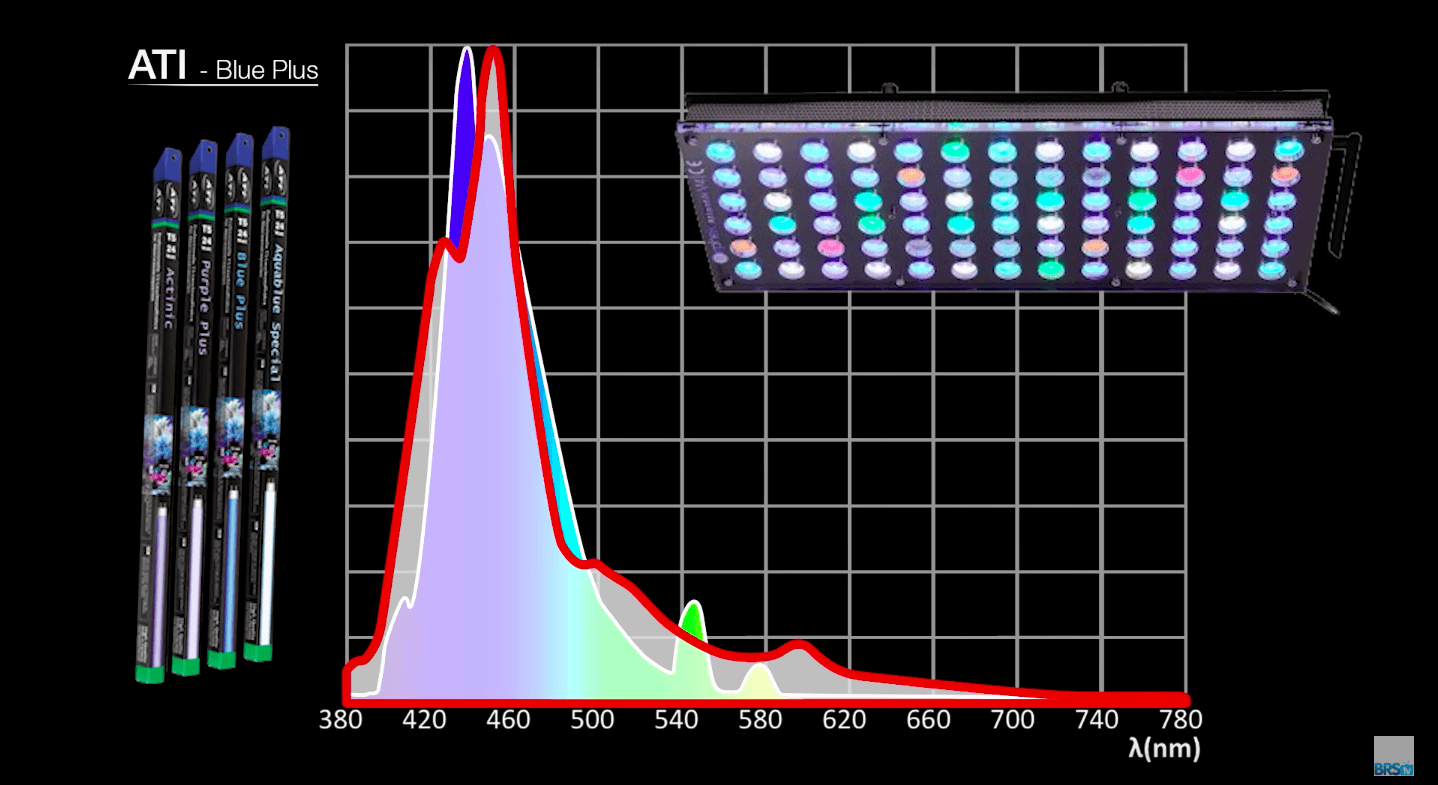Click the '700' wavelength axis label

[1013, 720]
